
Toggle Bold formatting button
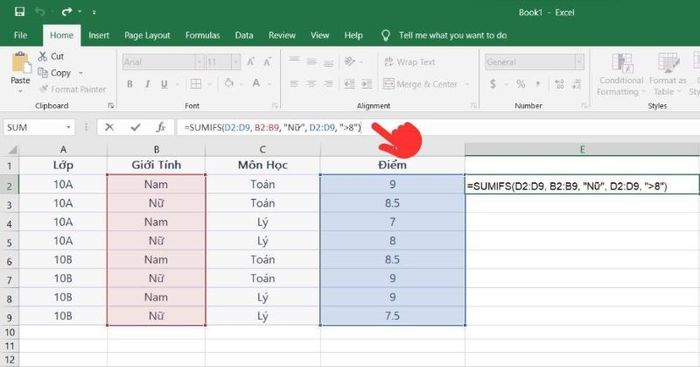pyautogui.click(x=129, y=84)
